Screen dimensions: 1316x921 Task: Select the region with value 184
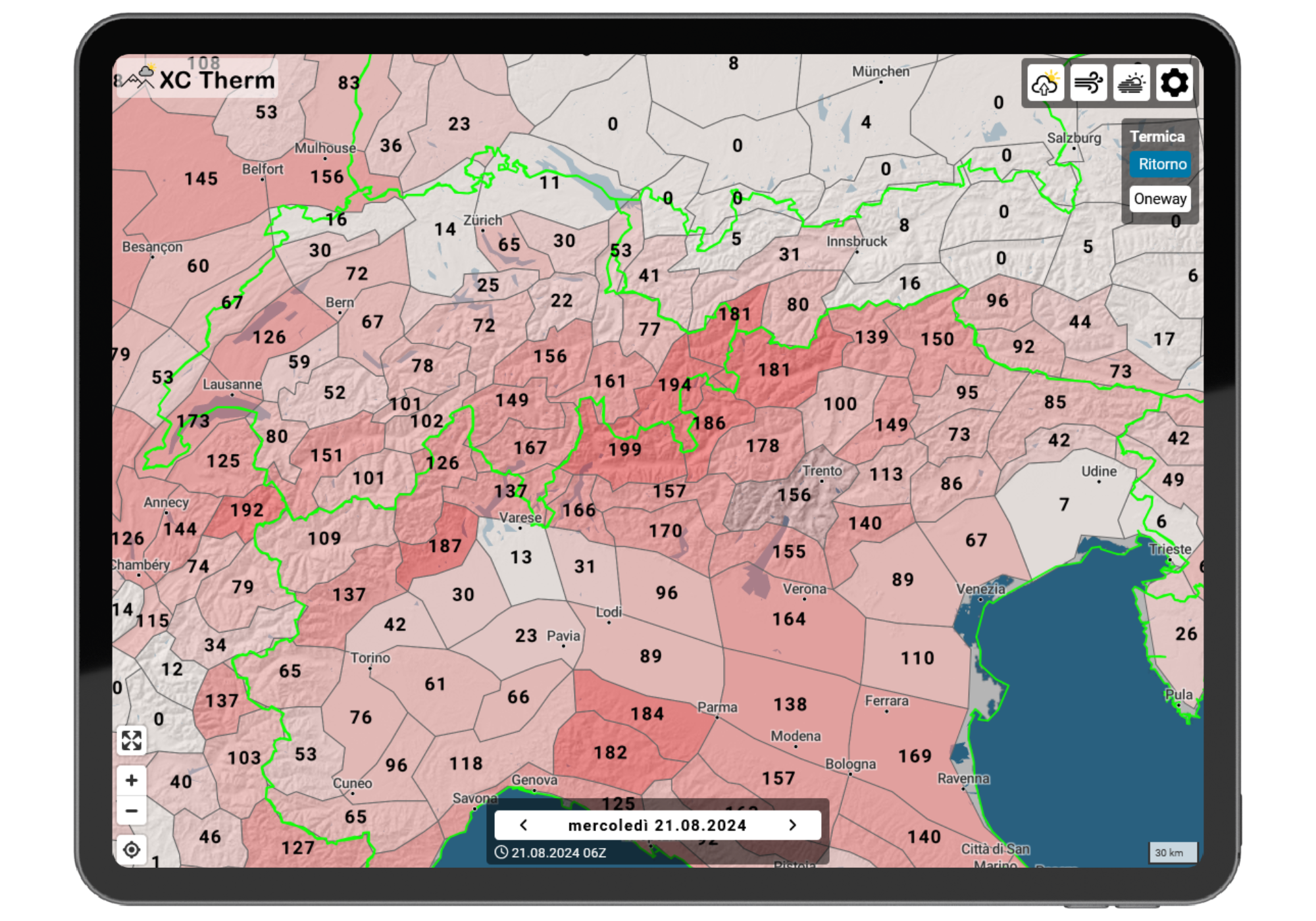[x=647, y=714]
